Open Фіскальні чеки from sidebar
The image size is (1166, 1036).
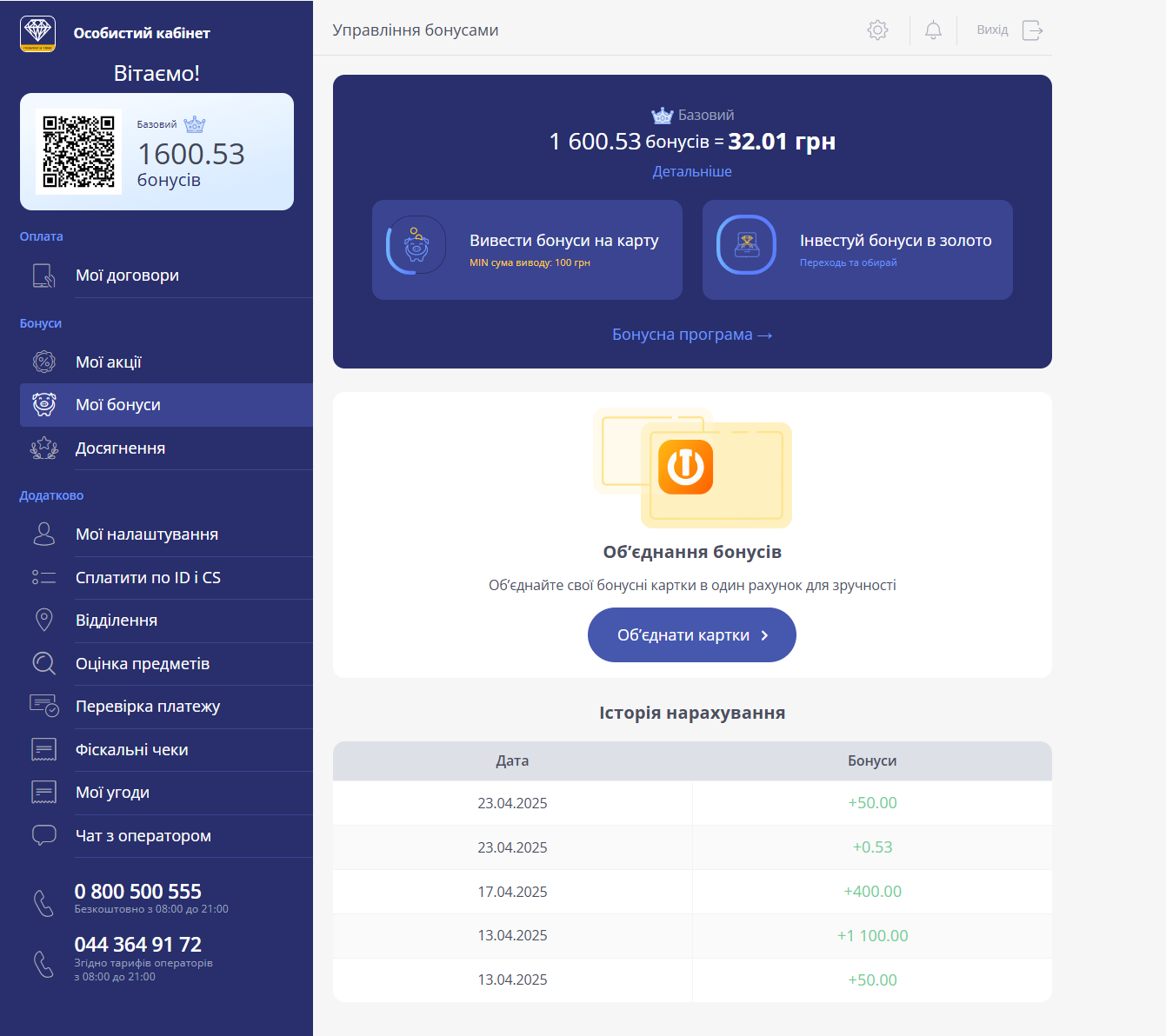131,750
